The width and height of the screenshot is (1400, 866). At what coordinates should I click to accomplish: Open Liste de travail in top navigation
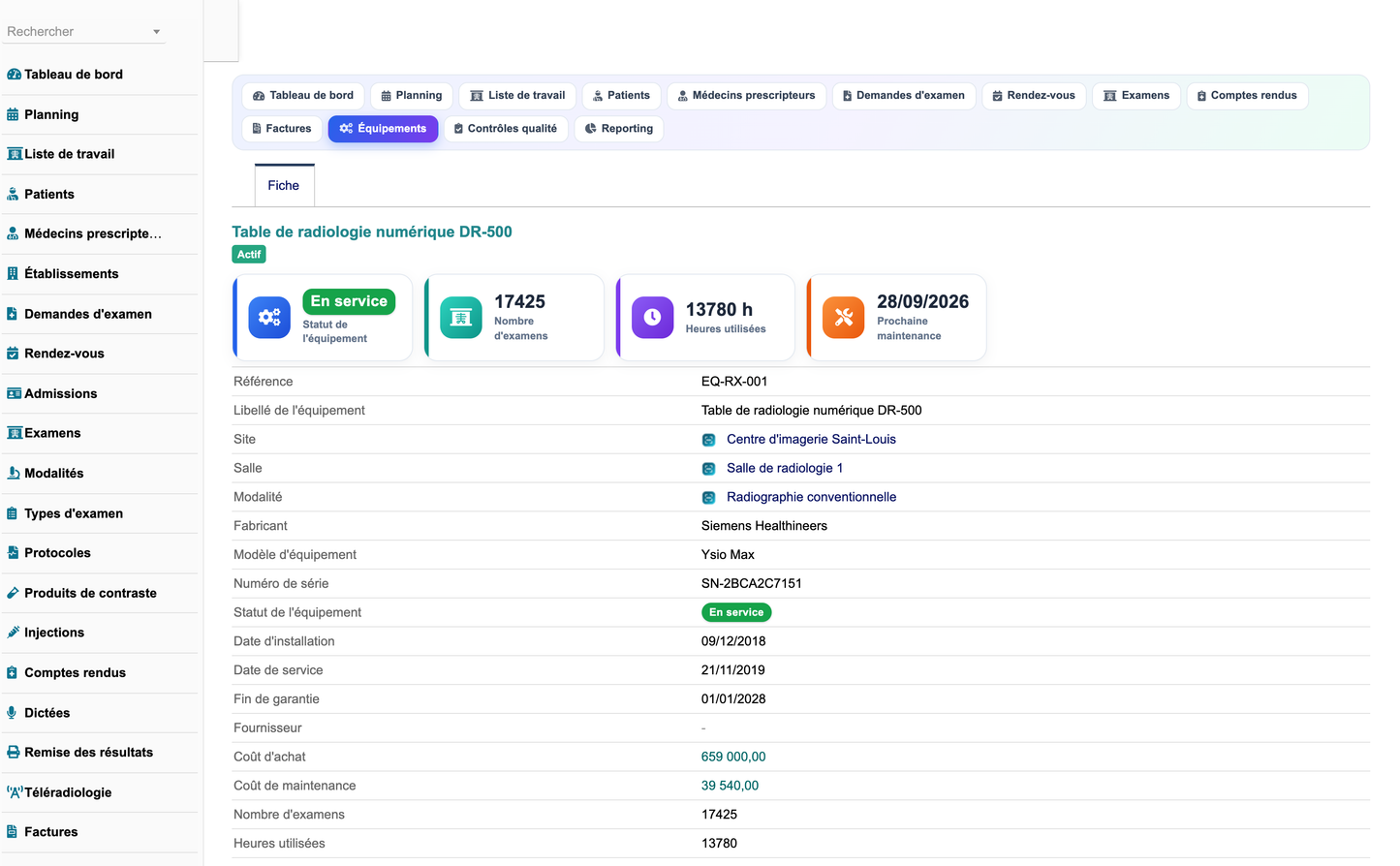point(517,96)
